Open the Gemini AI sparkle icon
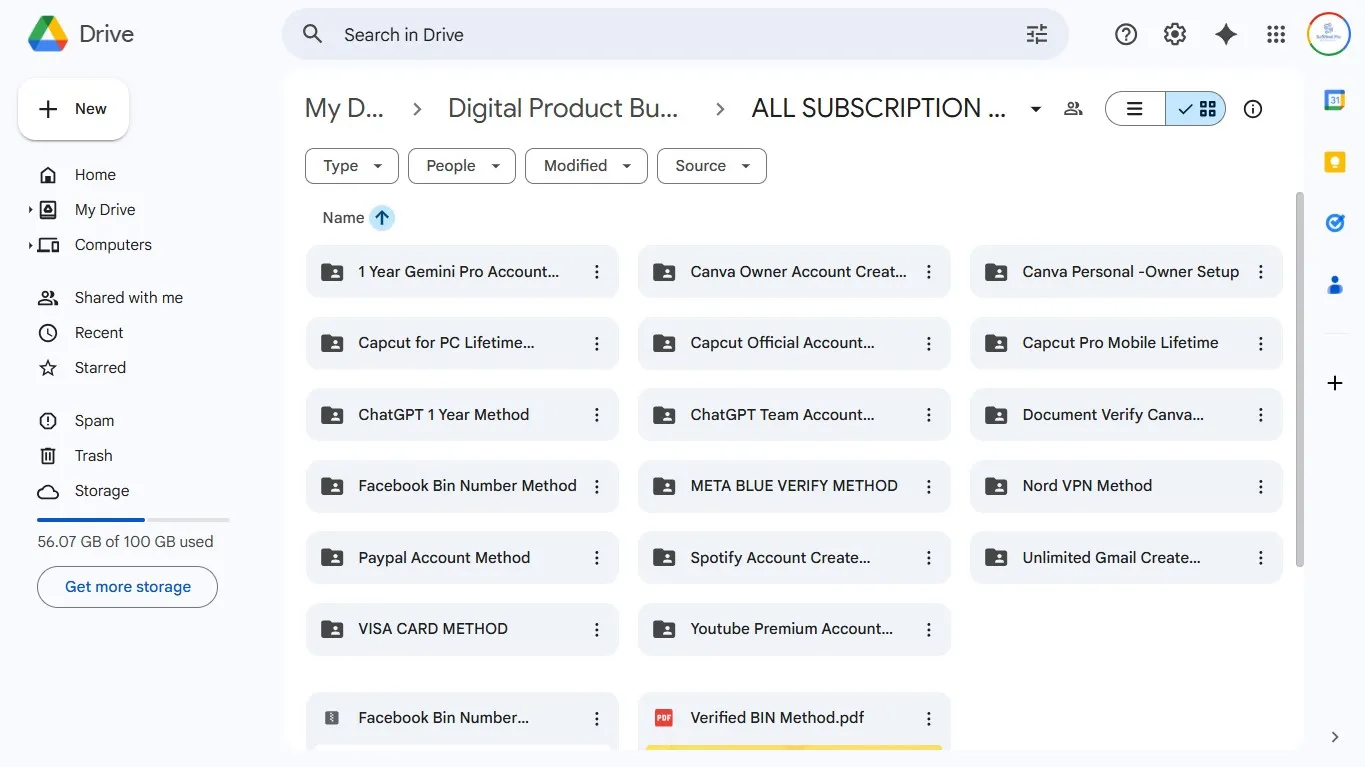The width and height of the screenshot is (1365, 767). [1226, 35]
